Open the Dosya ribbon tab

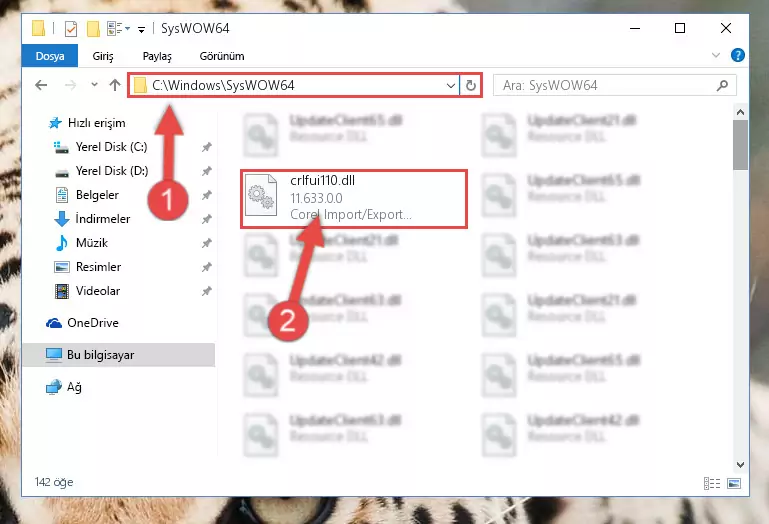tap(50, 56)
